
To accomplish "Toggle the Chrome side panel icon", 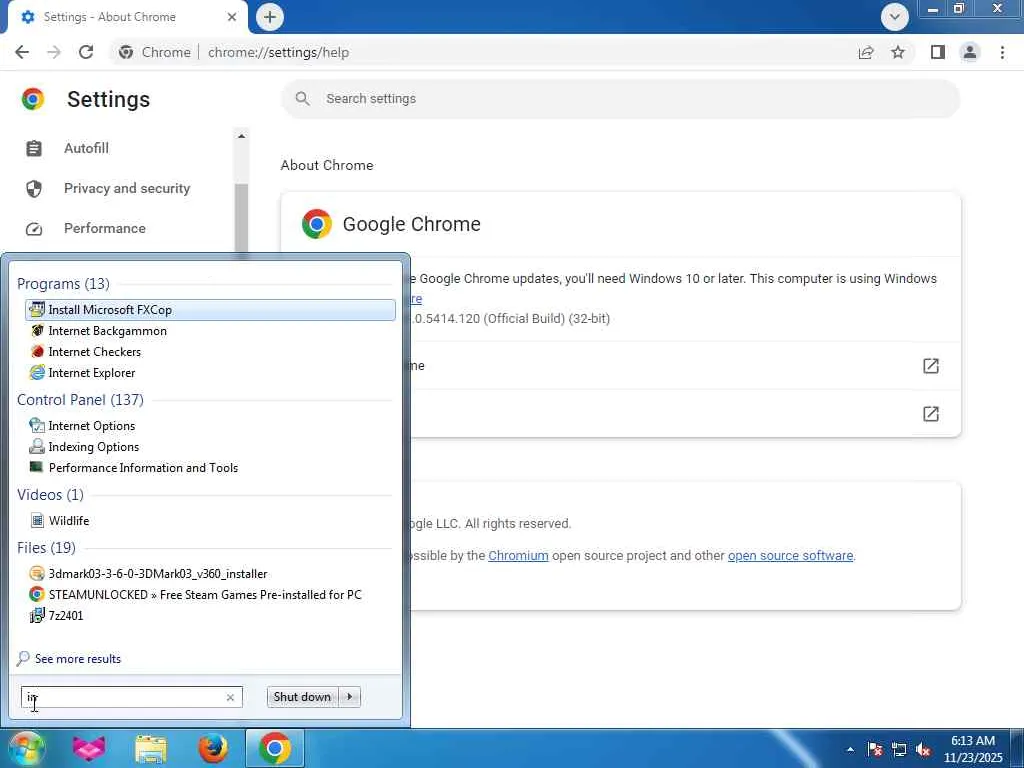I will (x=938, y=52).
